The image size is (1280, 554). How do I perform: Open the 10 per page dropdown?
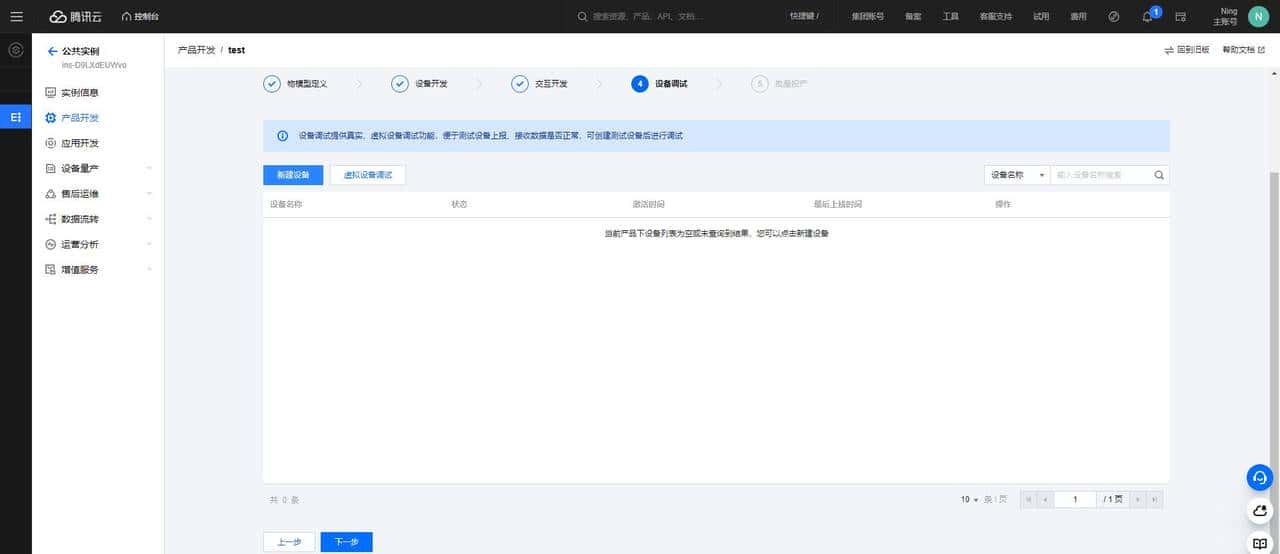click(x=970, y=499)
